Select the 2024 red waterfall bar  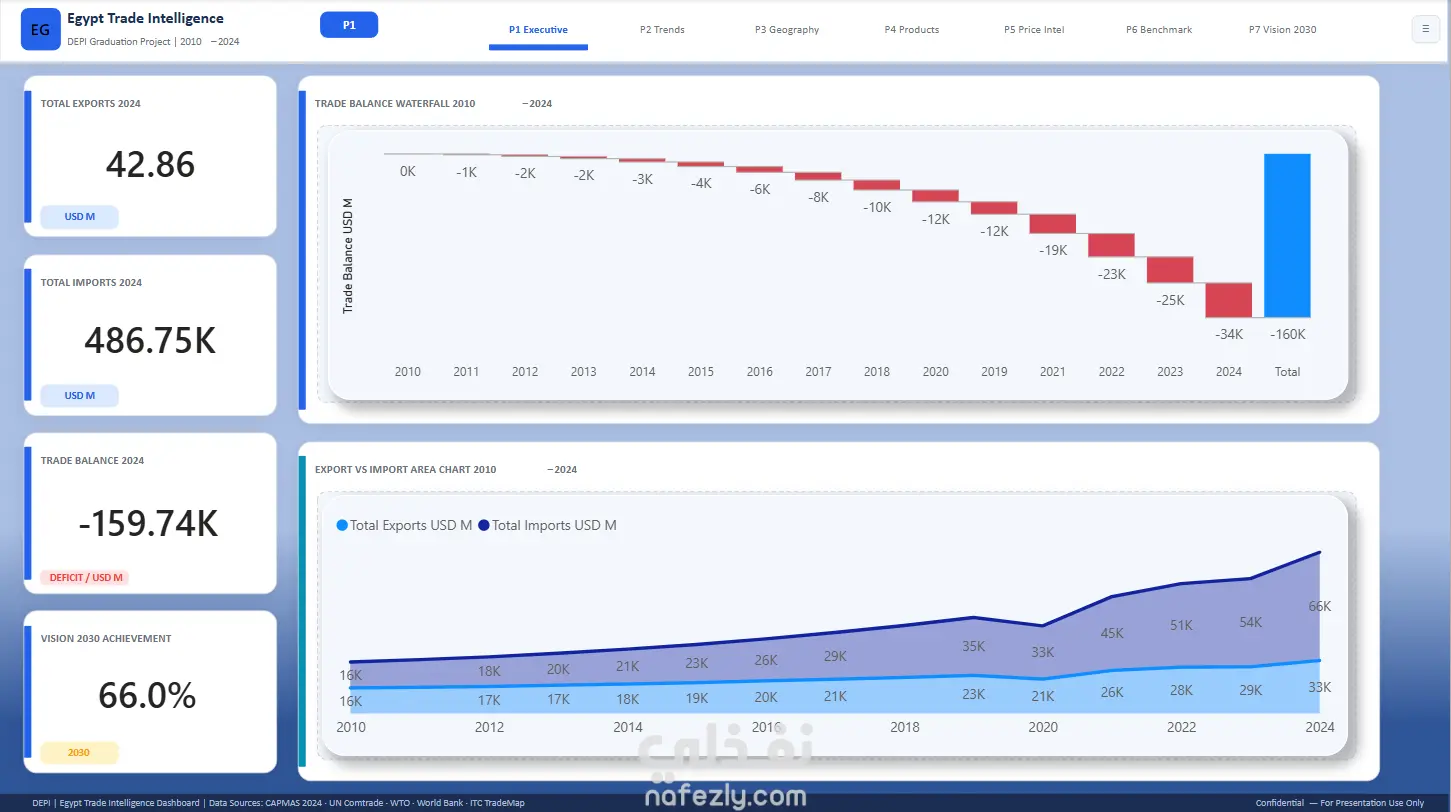tap(1229, 300)
